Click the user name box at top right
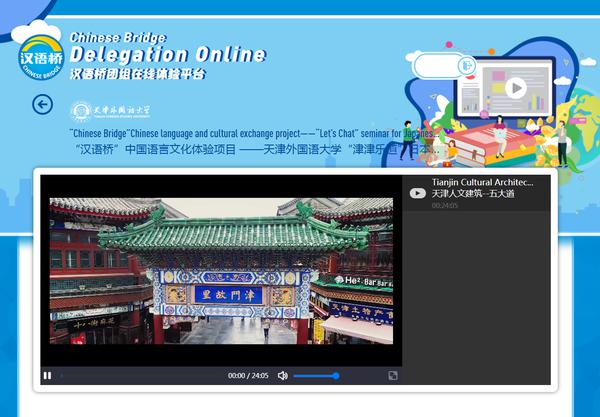 434,65
